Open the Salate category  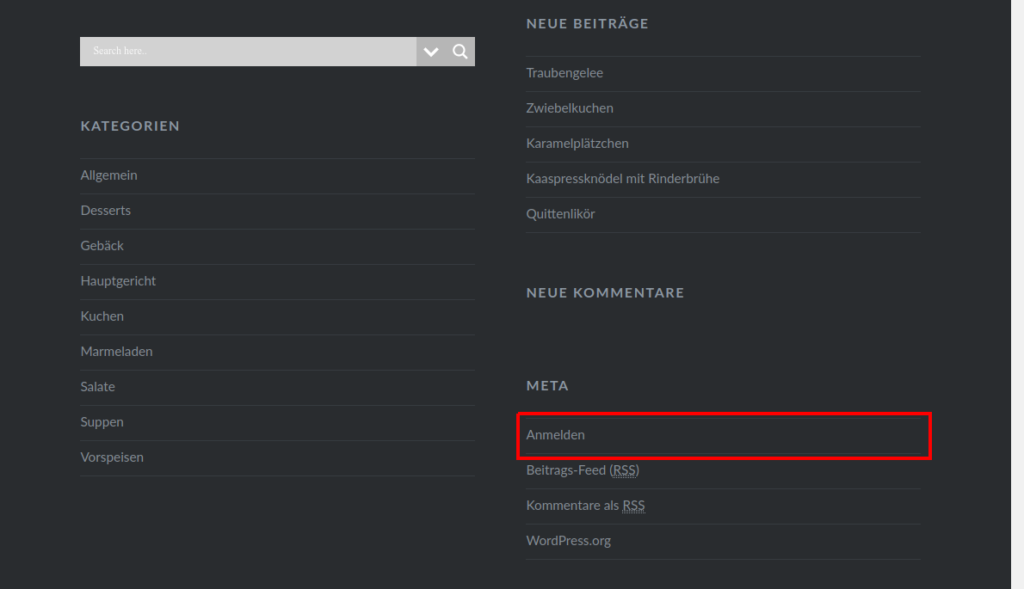tap(98, 386)
